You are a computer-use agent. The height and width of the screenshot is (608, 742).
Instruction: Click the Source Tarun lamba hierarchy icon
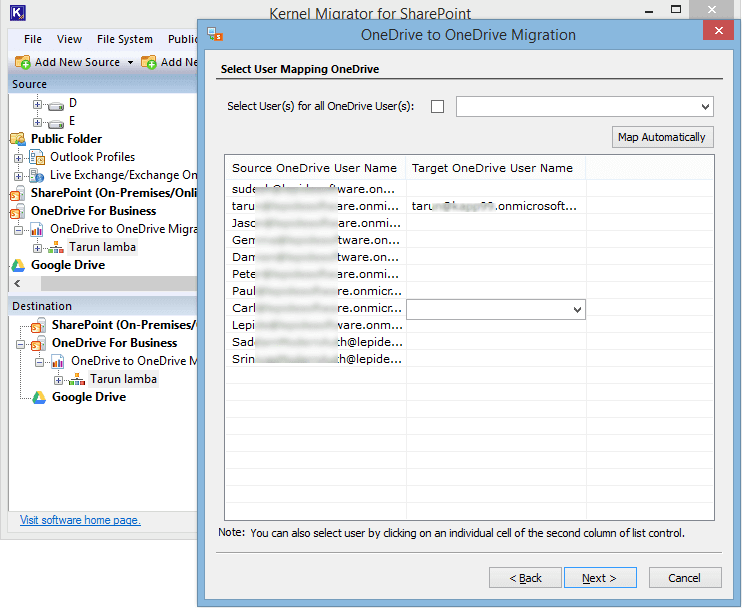tap(56, 247)
